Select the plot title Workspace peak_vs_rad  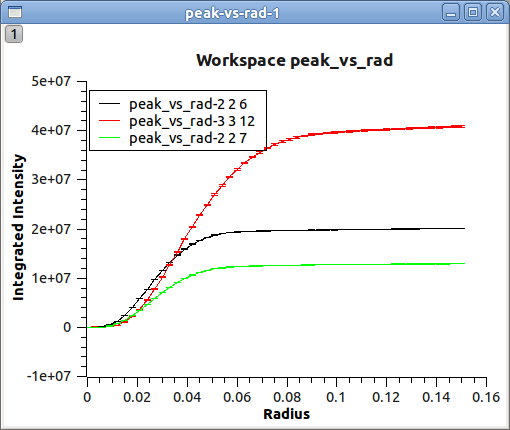point(295,61)
